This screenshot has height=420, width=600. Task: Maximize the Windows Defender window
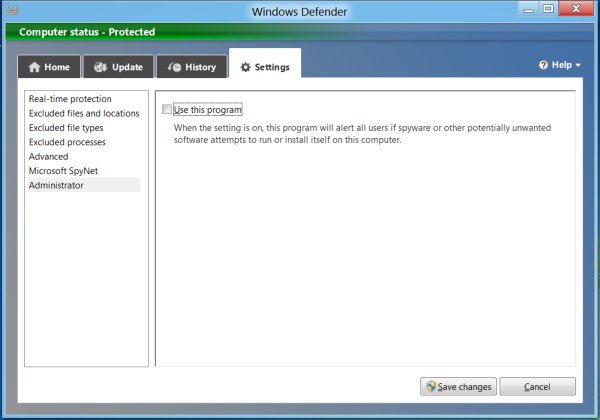(548, 9)
